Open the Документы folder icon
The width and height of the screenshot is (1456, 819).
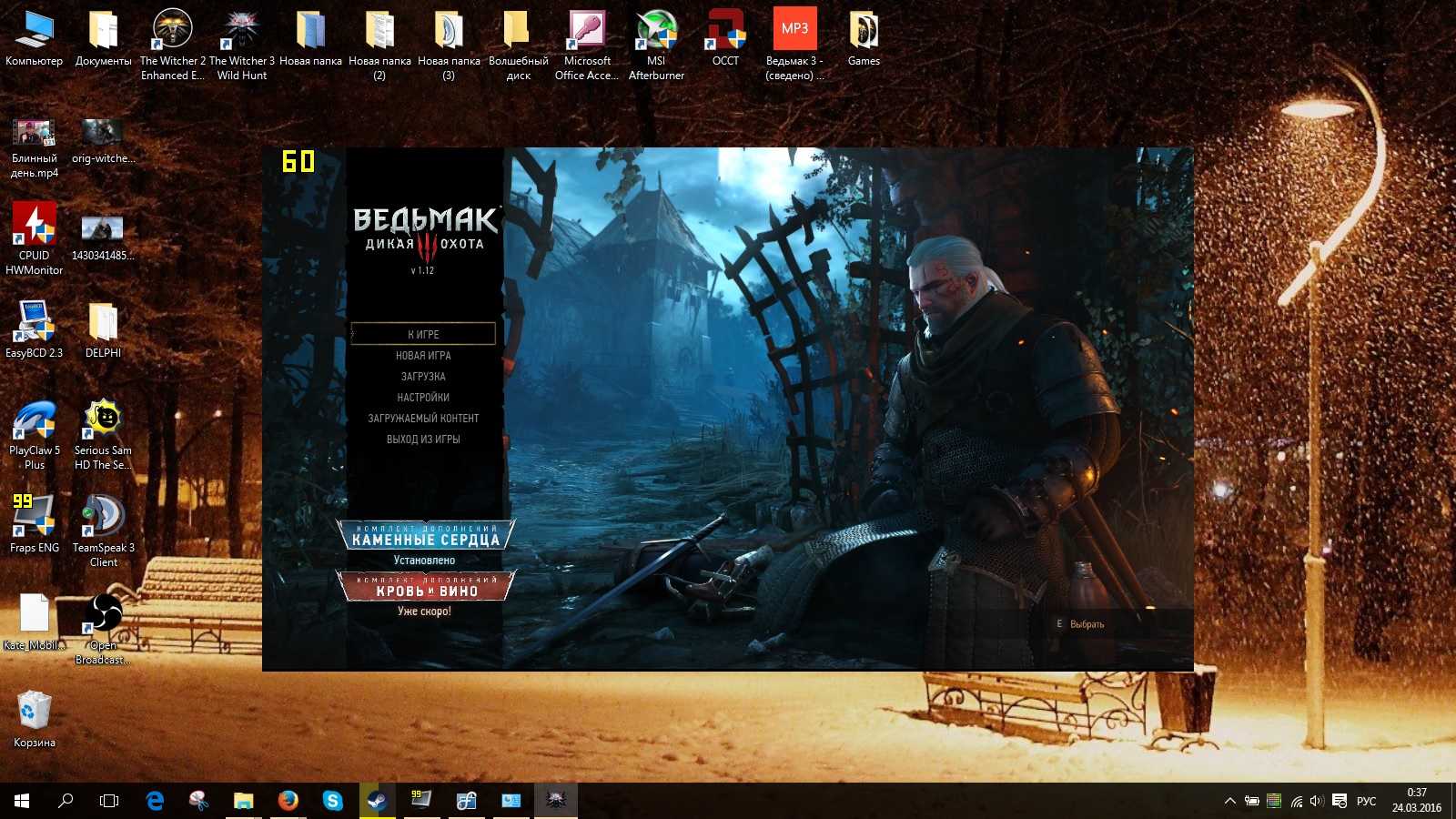(x=103, y=38)
